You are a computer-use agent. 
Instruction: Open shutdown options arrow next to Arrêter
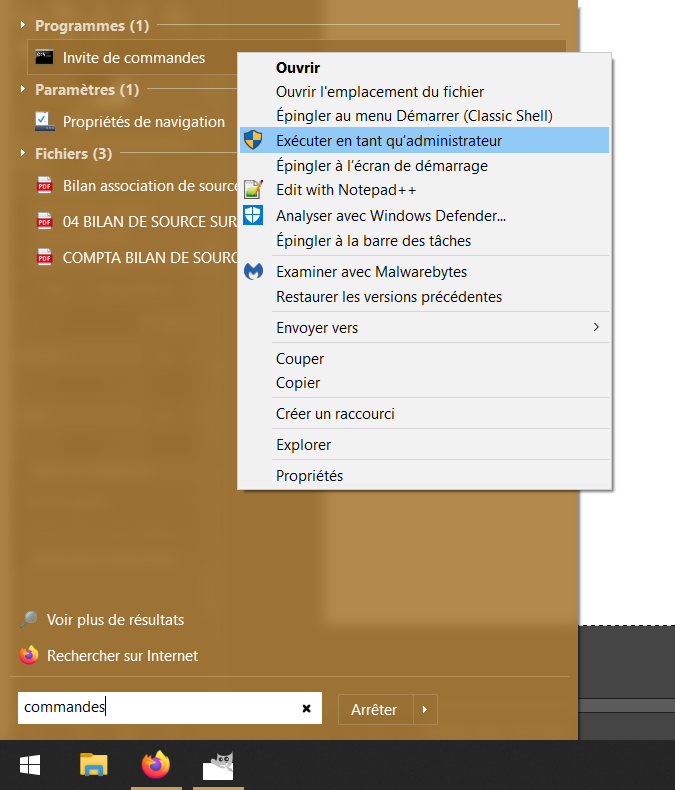click(424, 710)
